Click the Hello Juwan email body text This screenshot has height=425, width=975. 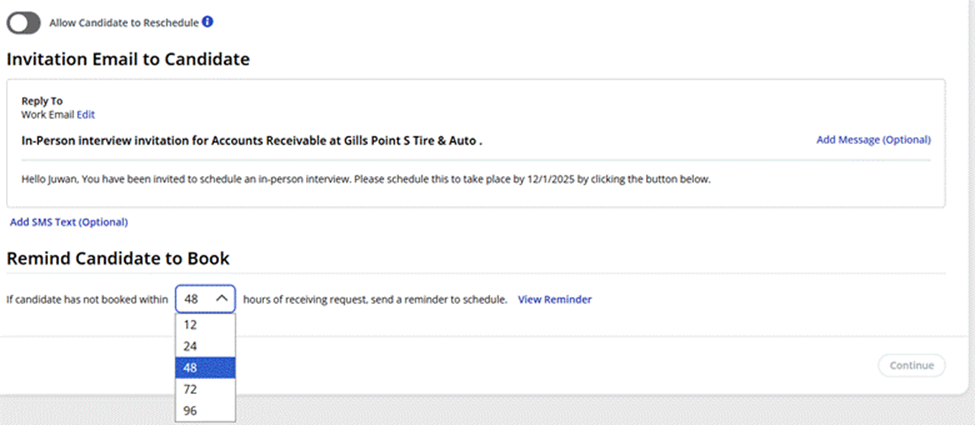[365, 180]
